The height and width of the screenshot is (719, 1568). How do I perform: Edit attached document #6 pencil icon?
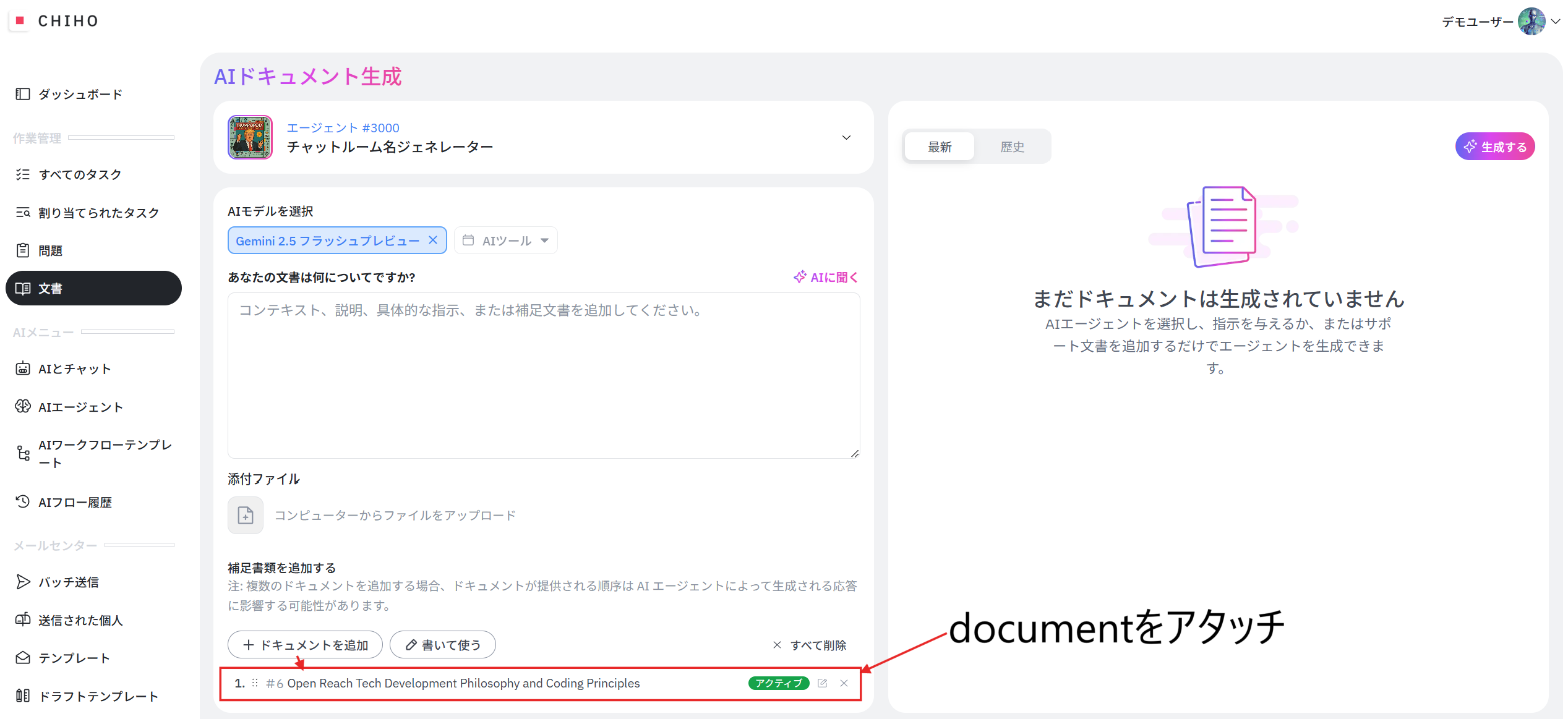click(822, 683)
